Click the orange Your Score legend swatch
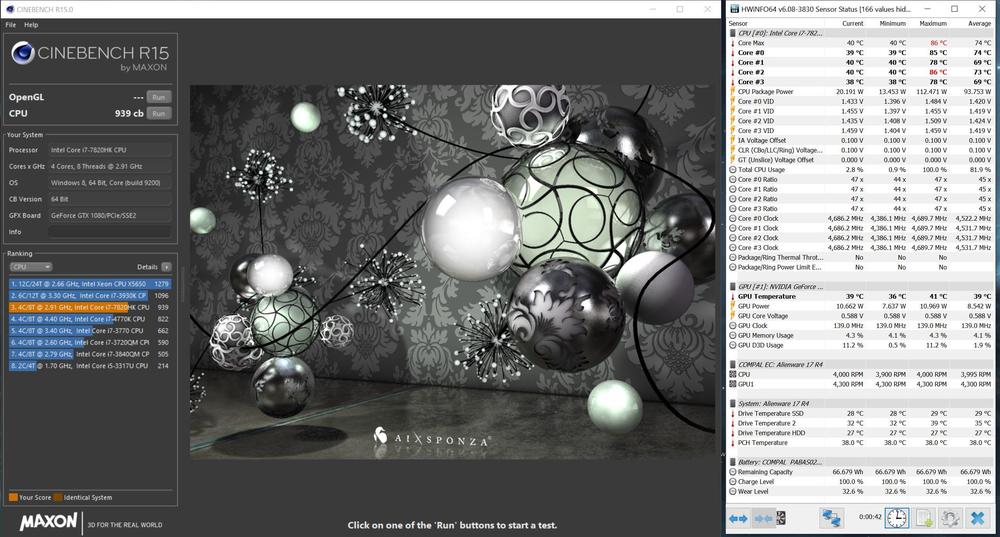 click(x=13, y=497)
